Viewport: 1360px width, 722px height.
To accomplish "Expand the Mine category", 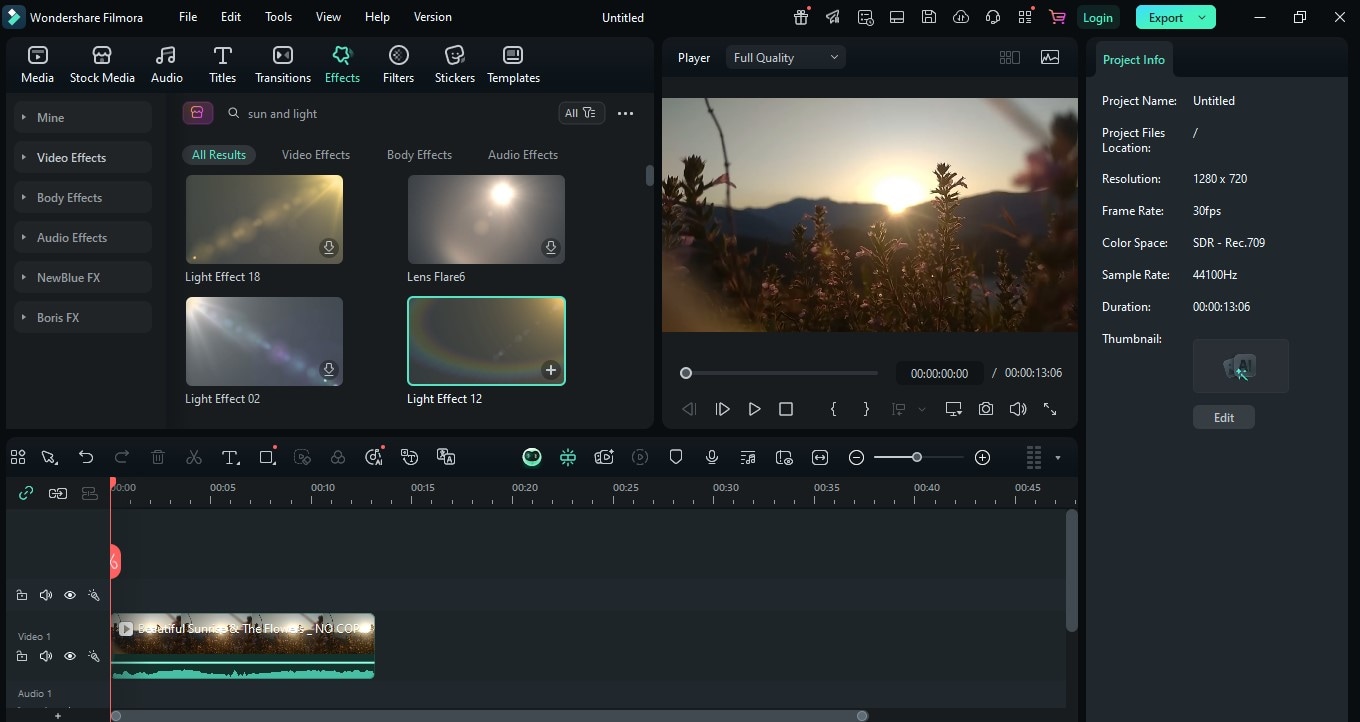I will [84, 117].
